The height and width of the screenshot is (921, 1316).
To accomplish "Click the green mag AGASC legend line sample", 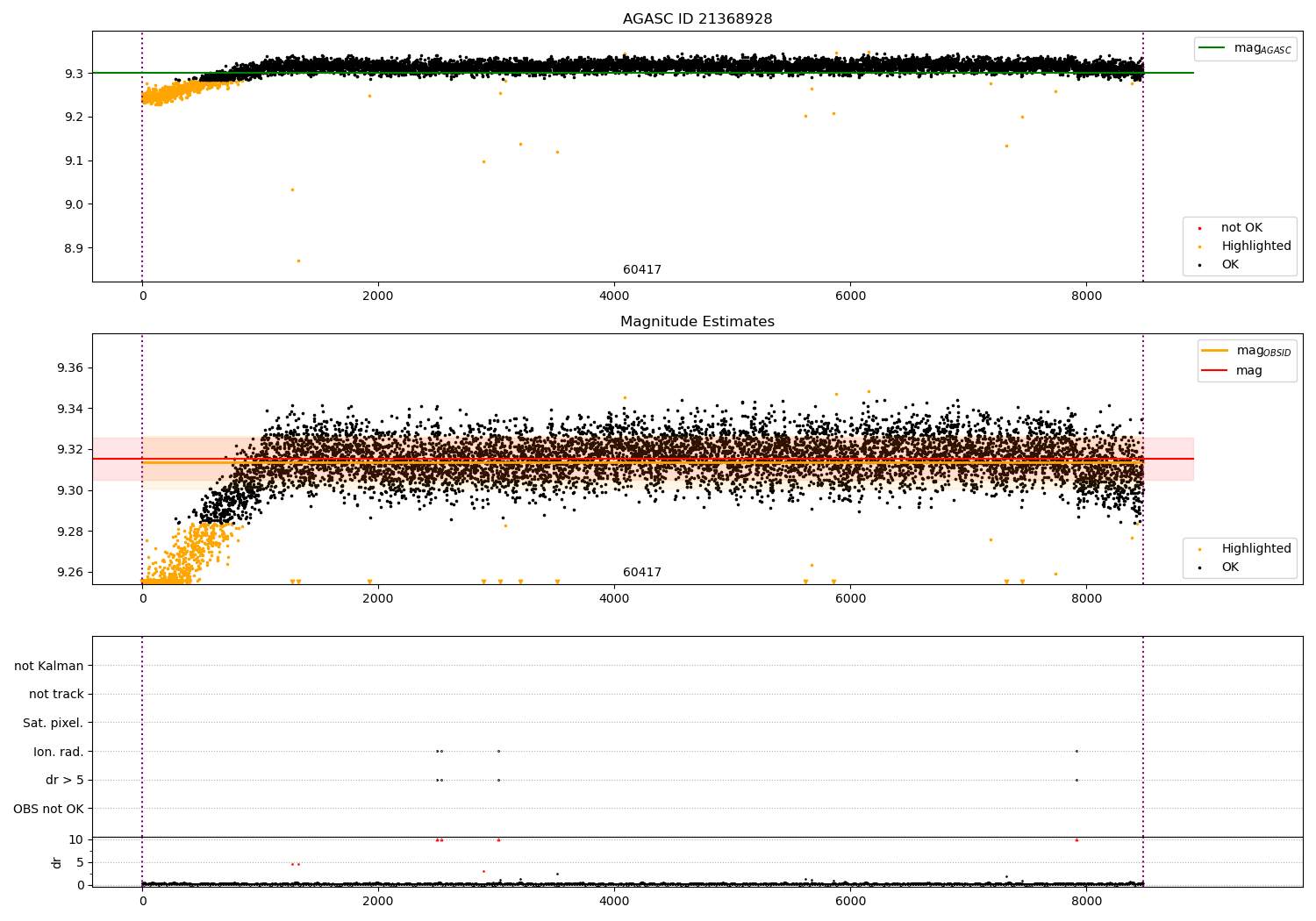I will [x=1212, y=48].
